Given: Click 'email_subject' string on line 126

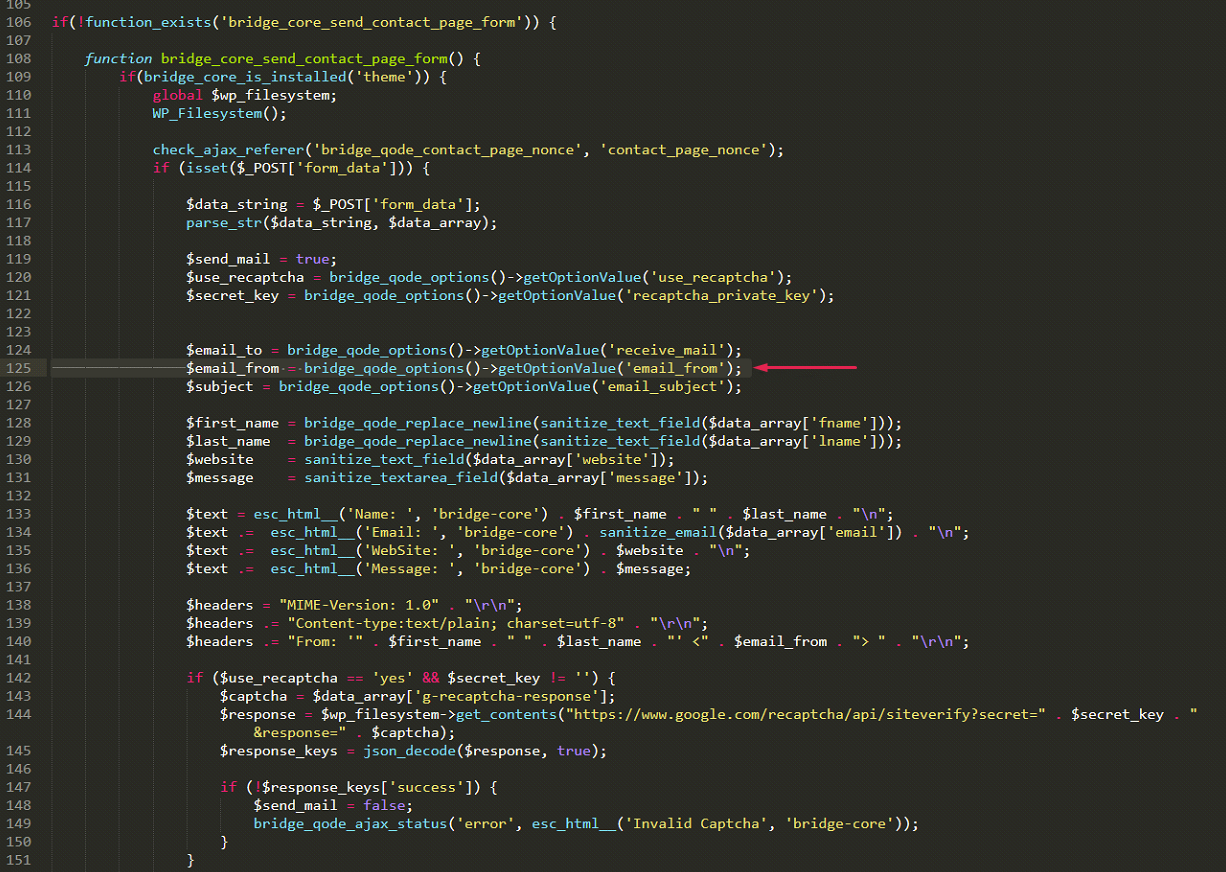Looking at the screenshot, I should tap(662, 386).
